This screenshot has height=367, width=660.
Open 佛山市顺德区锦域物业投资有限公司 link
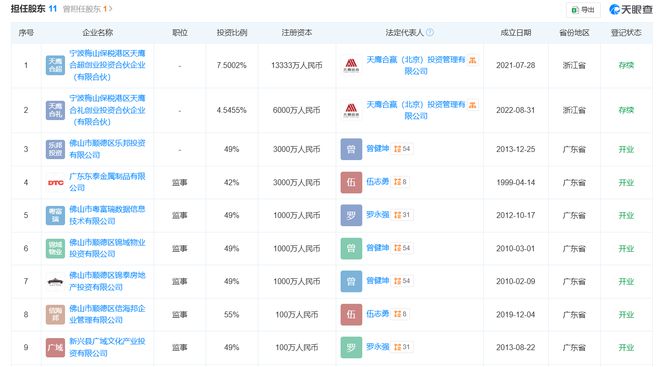(107, 248)
